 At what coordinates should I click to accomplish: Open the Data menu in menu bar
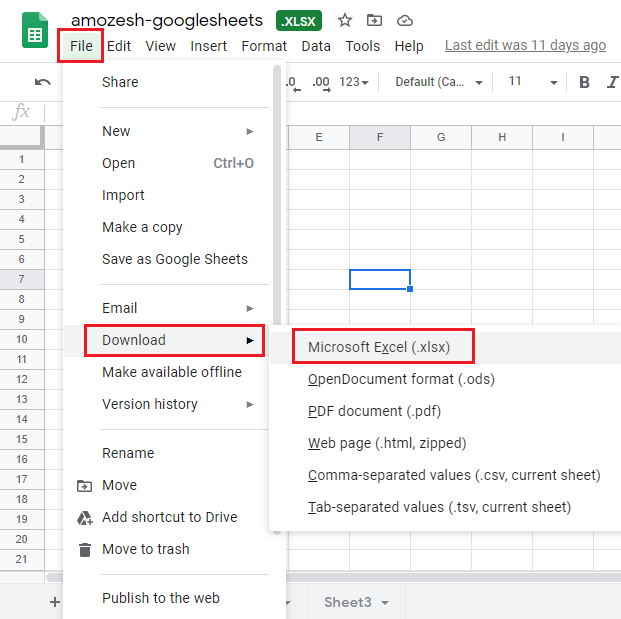click(316, 46)
